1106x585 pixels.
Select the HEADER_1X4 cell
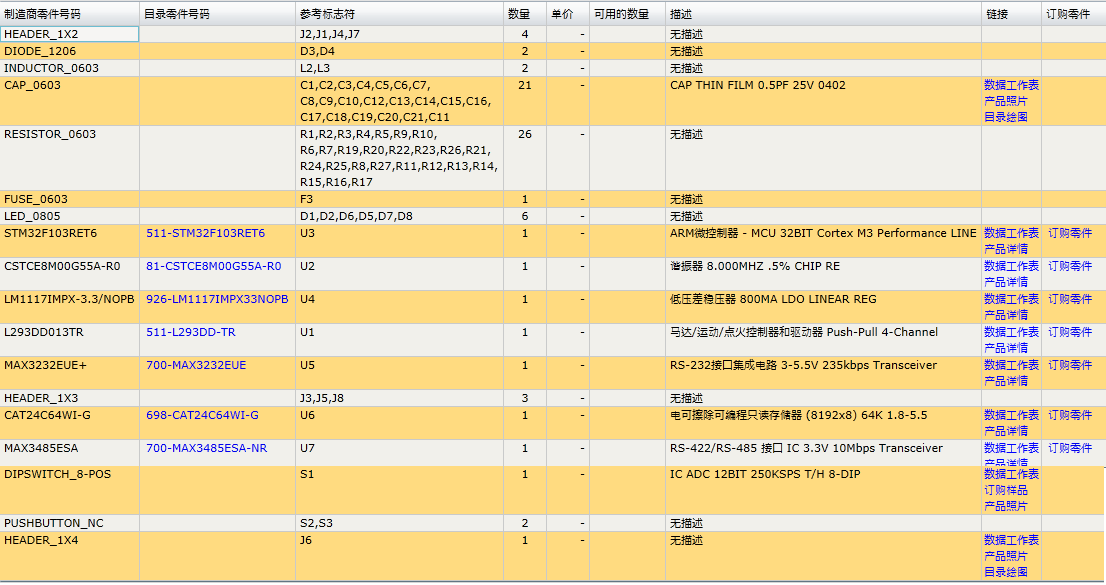click(x=70, y=557)
